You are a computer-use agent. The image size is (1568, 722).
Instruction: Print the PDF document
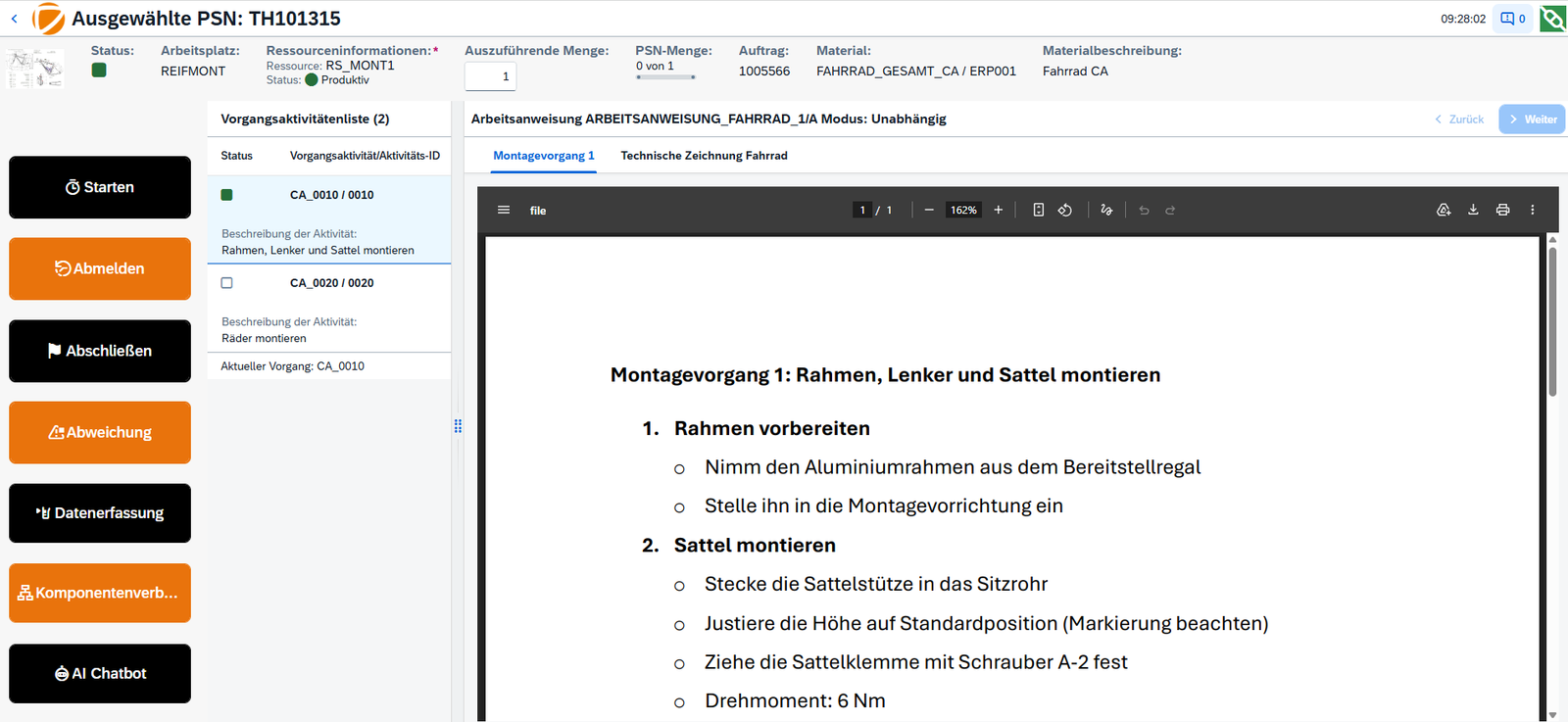tap(1502, 210)
